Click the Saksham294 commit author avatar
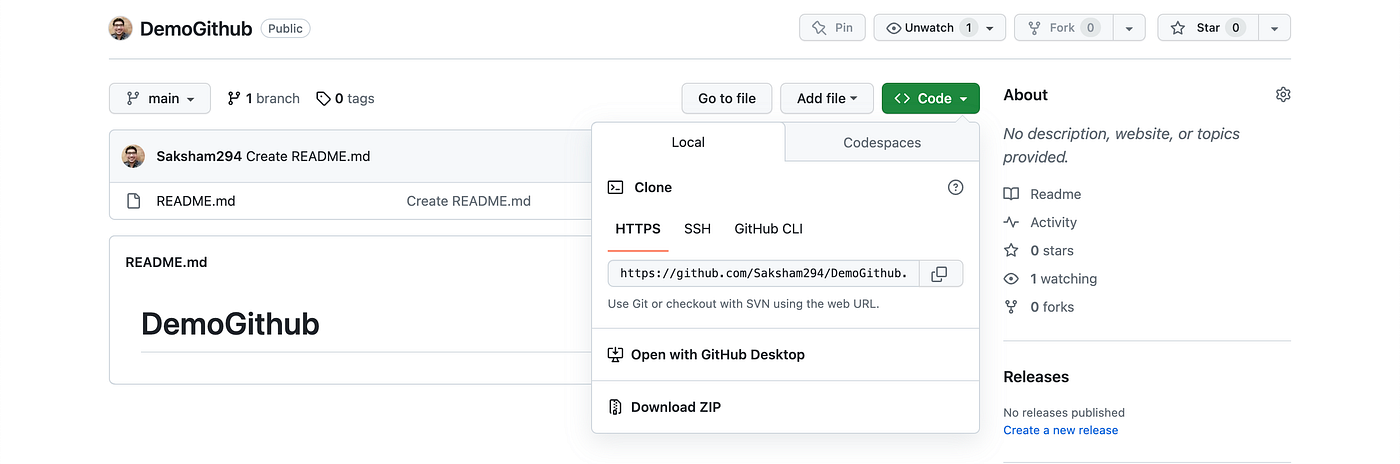The image size is (1400, 464). 133,156
